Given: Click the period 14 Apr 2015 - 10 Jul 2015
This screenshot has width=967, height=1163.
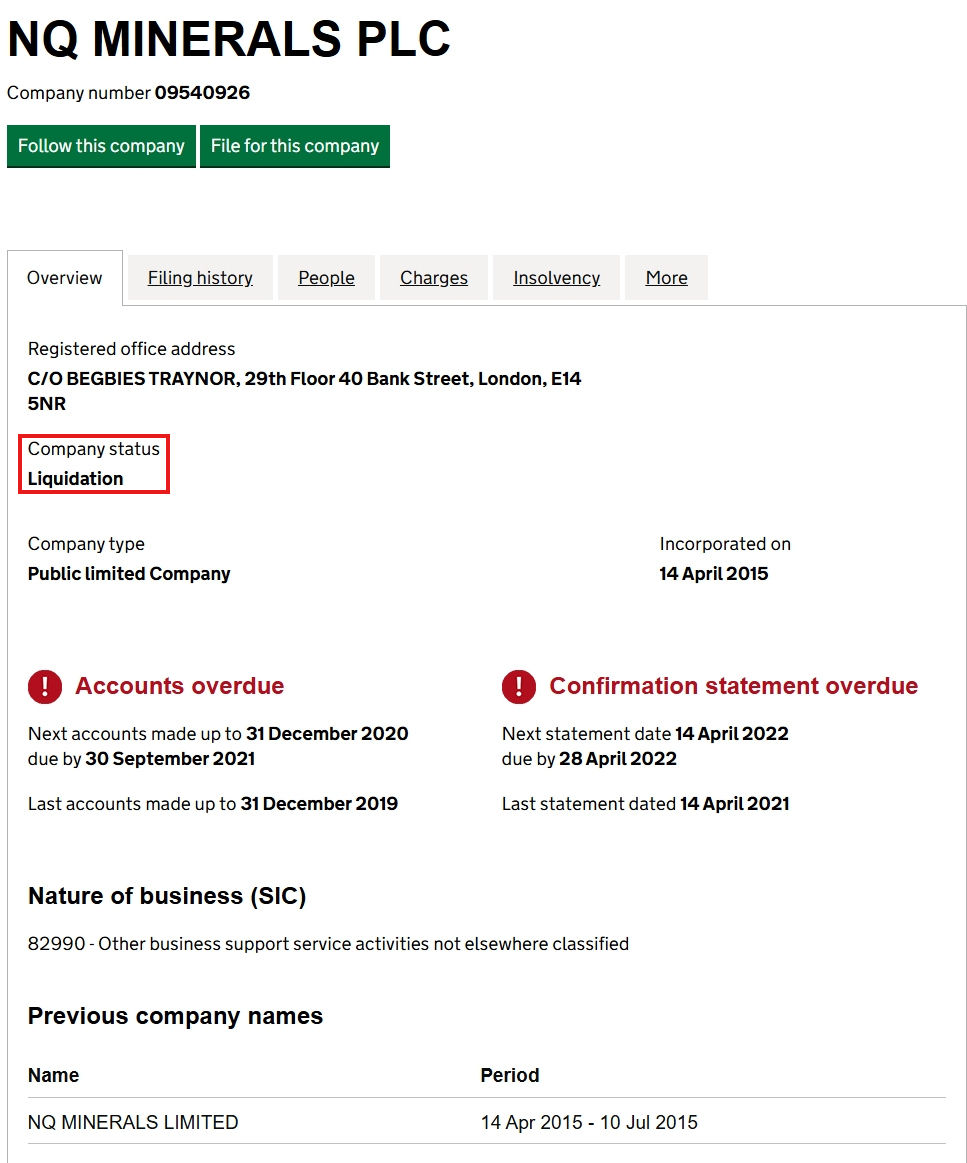Looking at the screenshot, I should click(x=589, y=1122).
